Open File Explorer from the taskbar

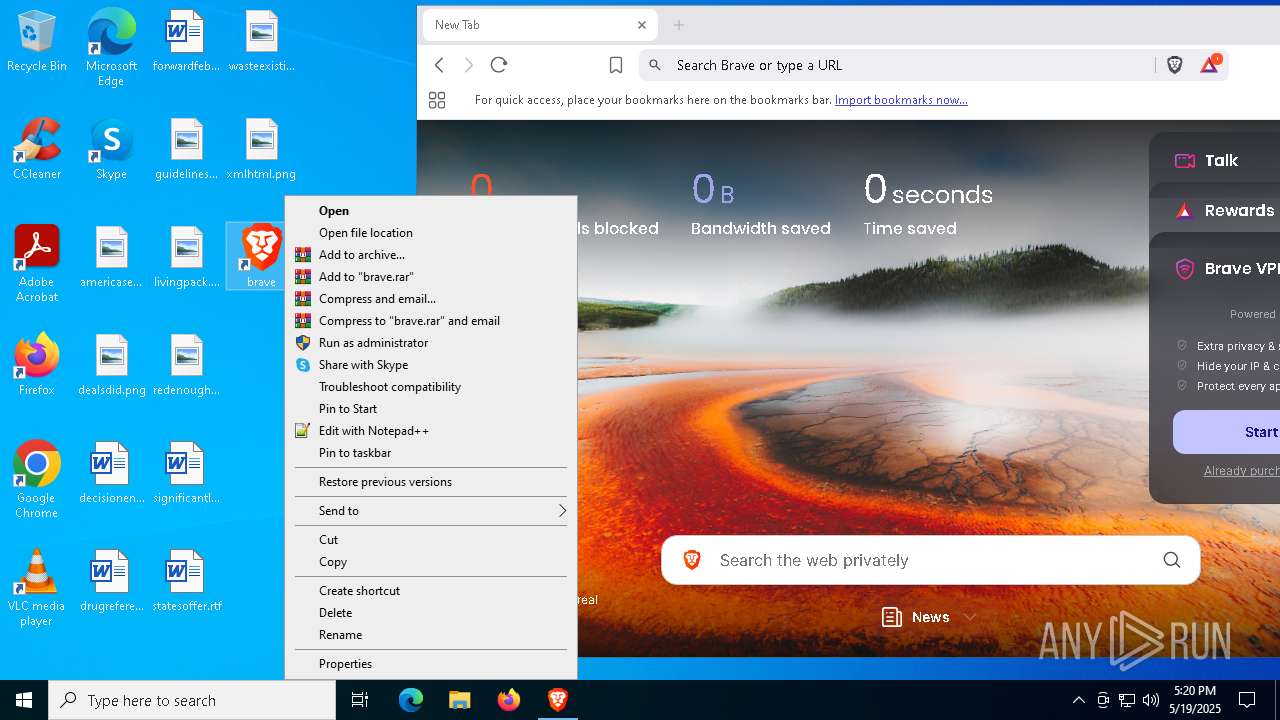pos(460,700)
